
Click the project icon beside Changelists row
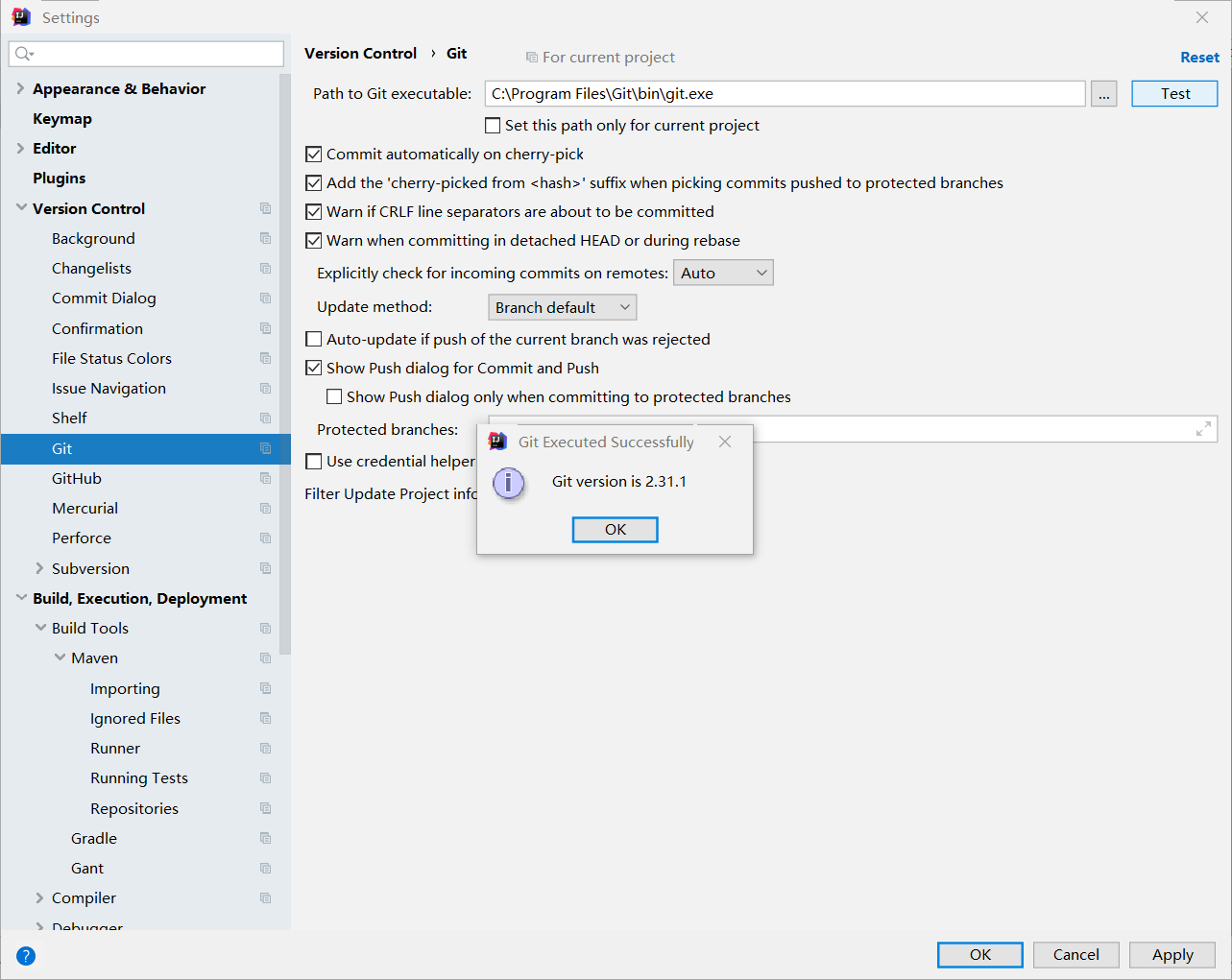[266, 268]
